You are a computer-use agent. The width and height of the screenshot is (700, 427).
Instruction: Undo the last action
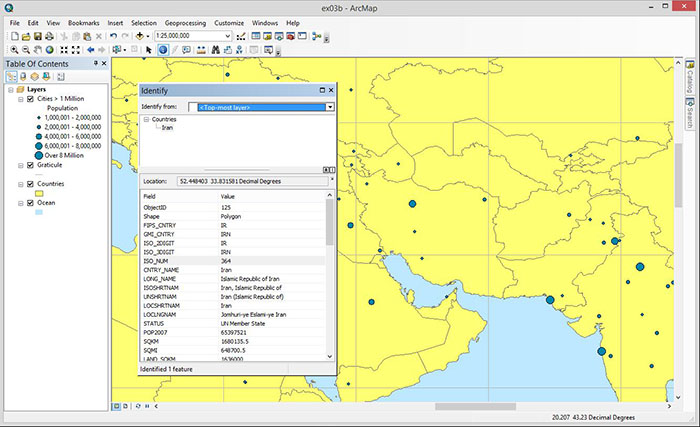click(x=113, y=36)
